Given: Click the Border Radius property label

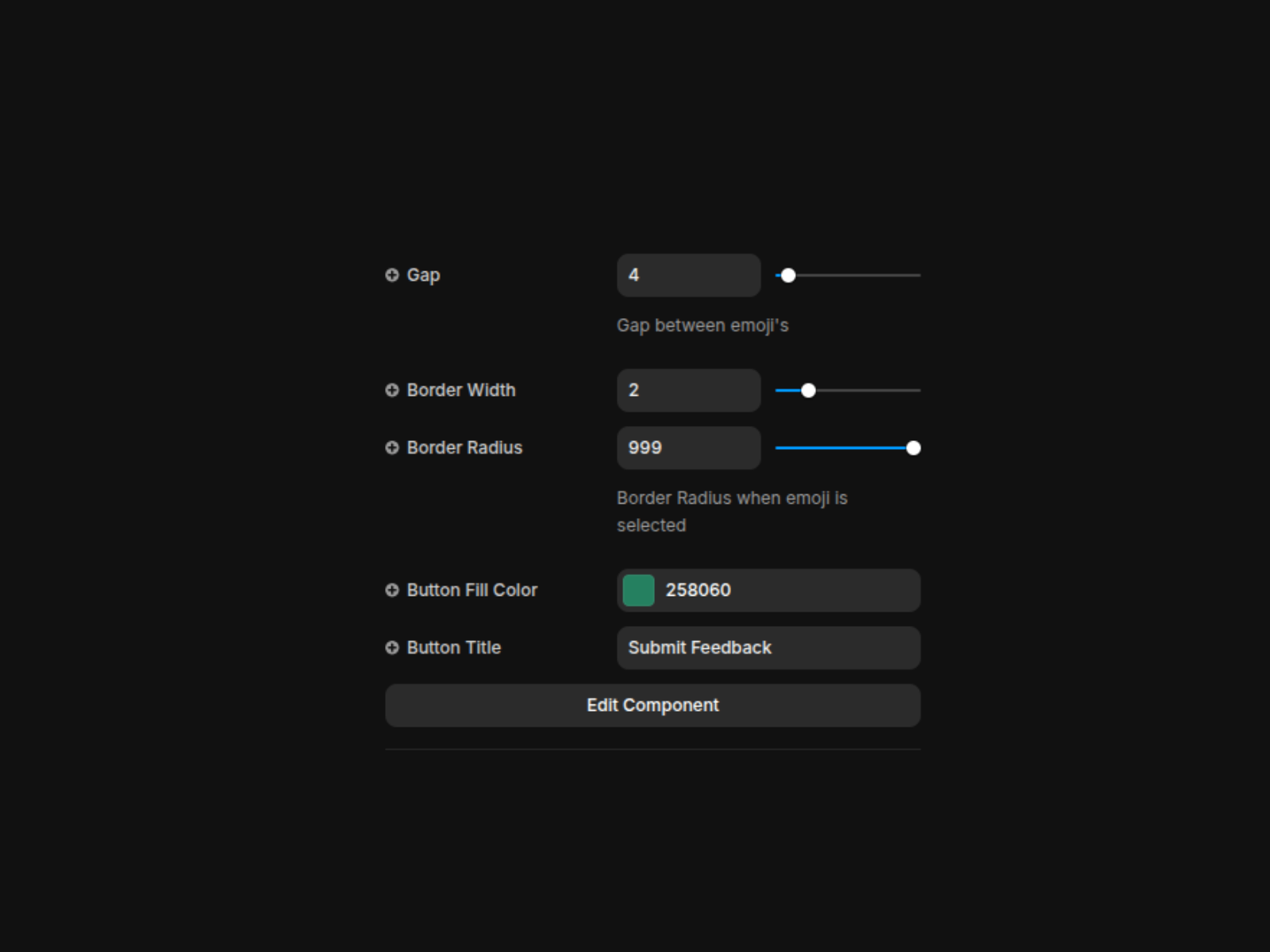Looking at the screenshot, I should pos(464,448).
